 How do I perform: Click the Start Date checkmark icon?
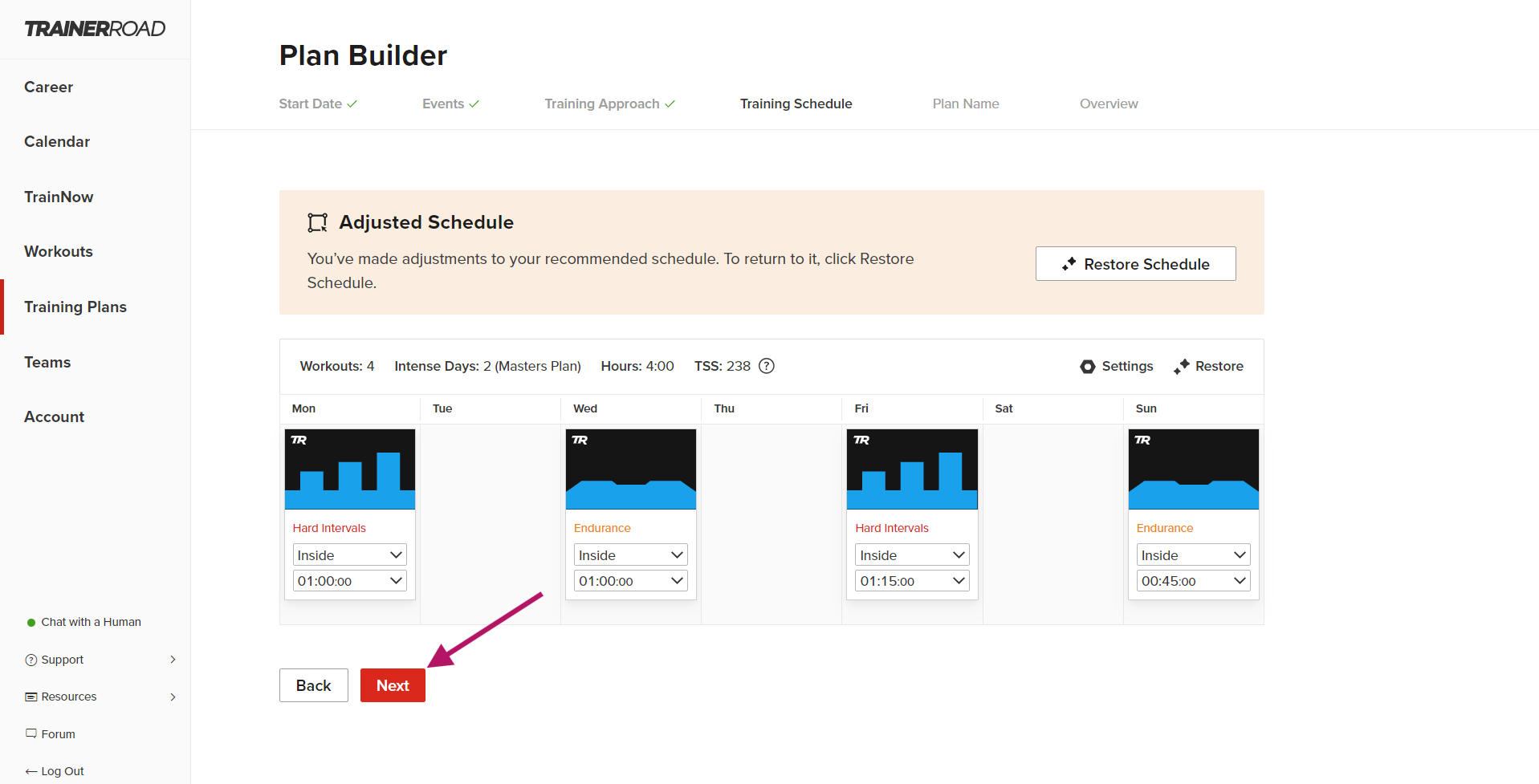click(352, 104)
